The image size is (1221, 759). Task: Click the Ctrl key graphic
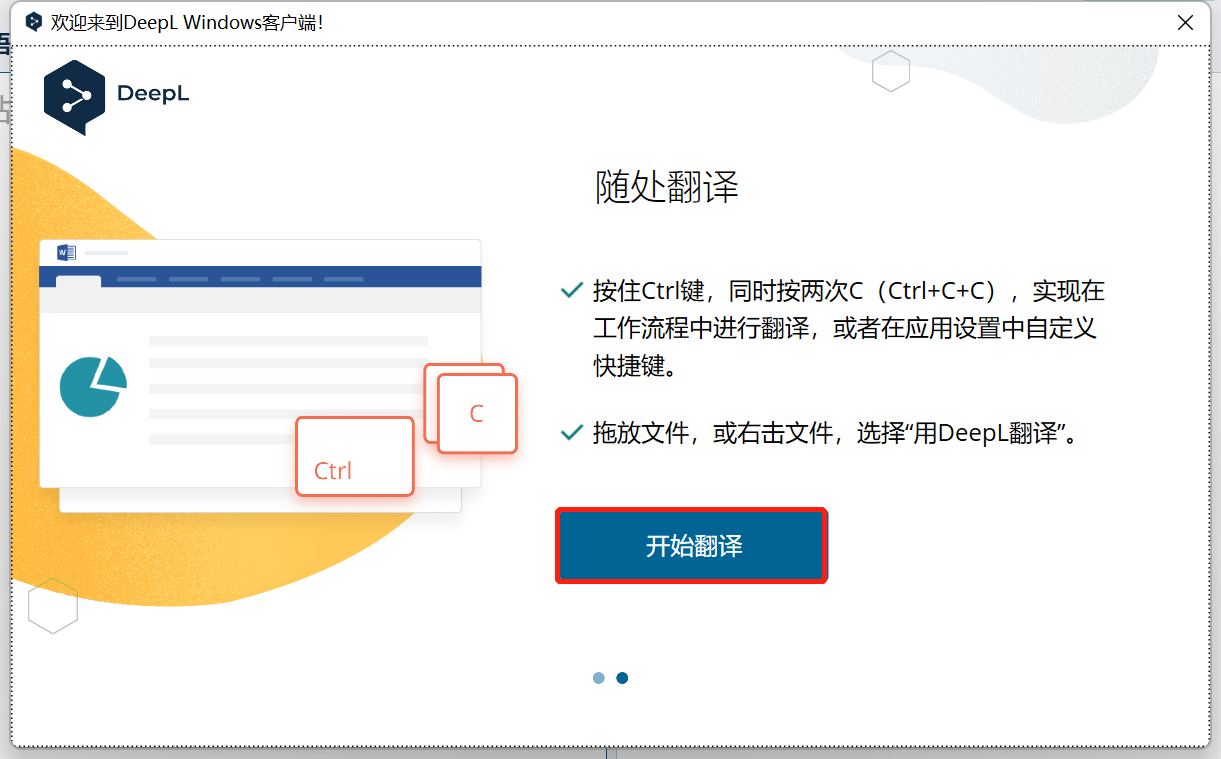354,458
